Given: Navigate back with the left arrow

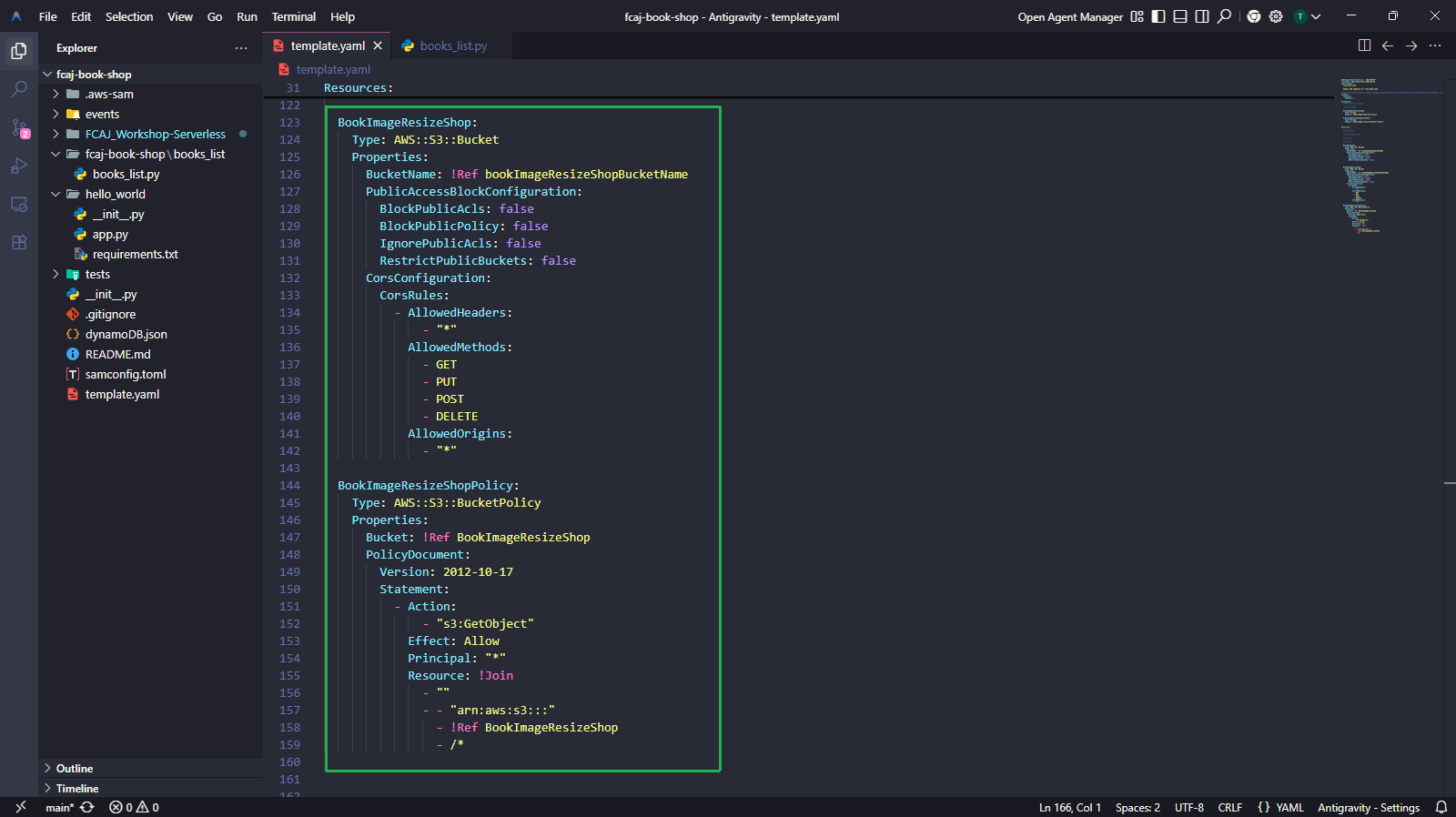Looking at the screenshot, I should [1388, 45].
